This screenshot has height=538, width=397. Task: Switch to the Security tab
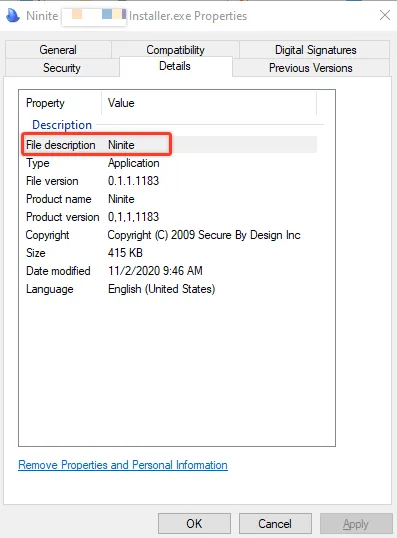(62, 68)
